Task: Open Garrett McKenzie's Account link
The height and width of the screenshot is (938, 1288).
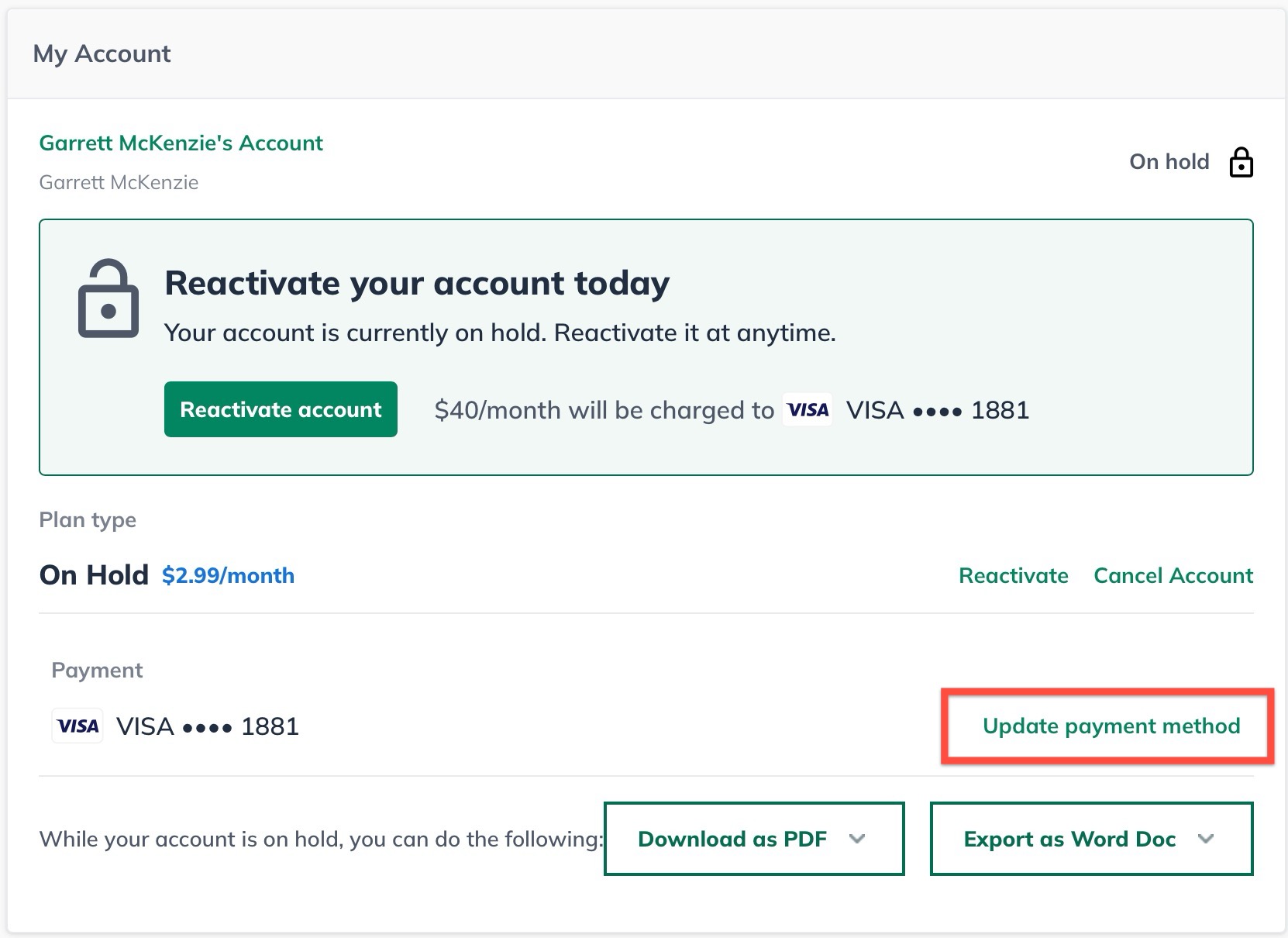Action: pos(181,143)
